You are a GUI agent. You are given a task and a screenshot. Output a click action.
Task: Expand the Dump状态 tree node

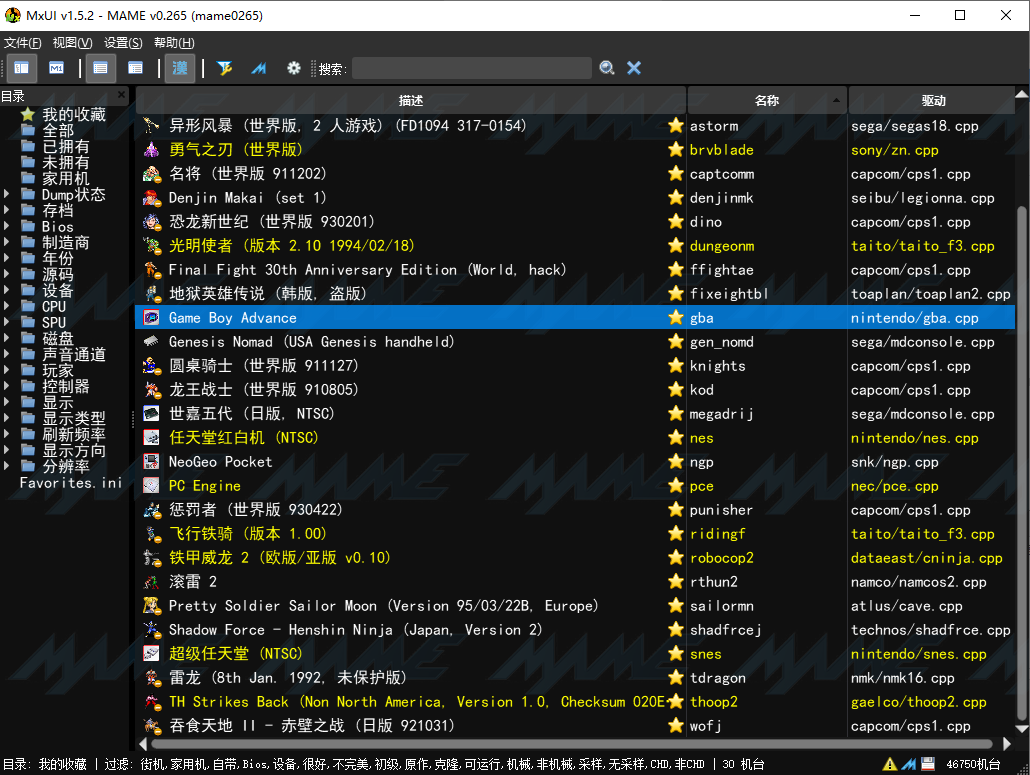[7, 194]
